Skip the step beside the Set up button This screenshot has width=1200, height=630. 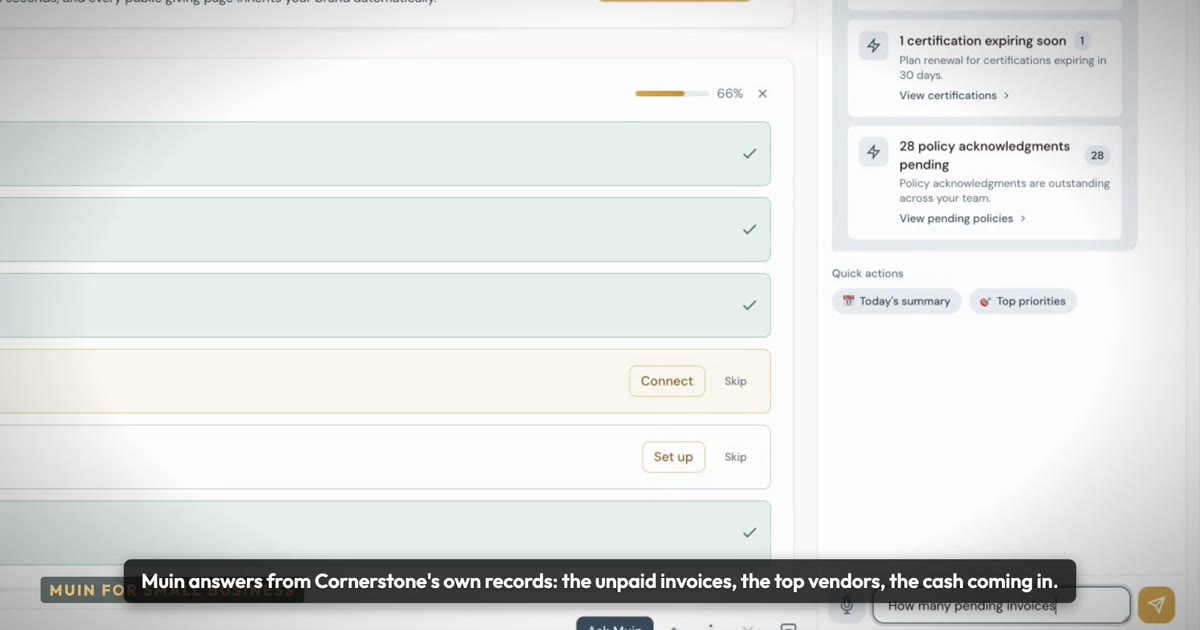point(735,457)
